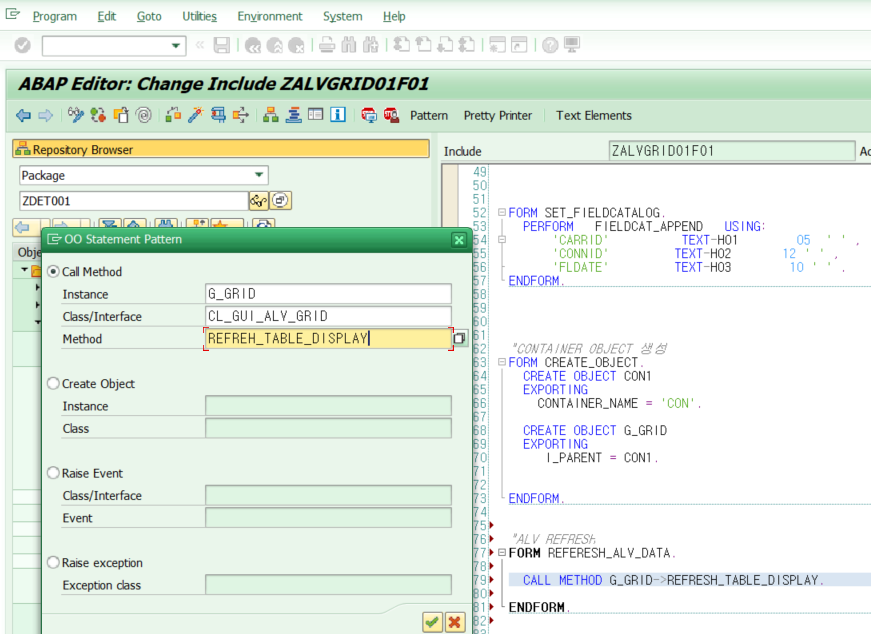871x634 pixels.
Task: Jump to Last Page icon
Action: coord(467,45)
